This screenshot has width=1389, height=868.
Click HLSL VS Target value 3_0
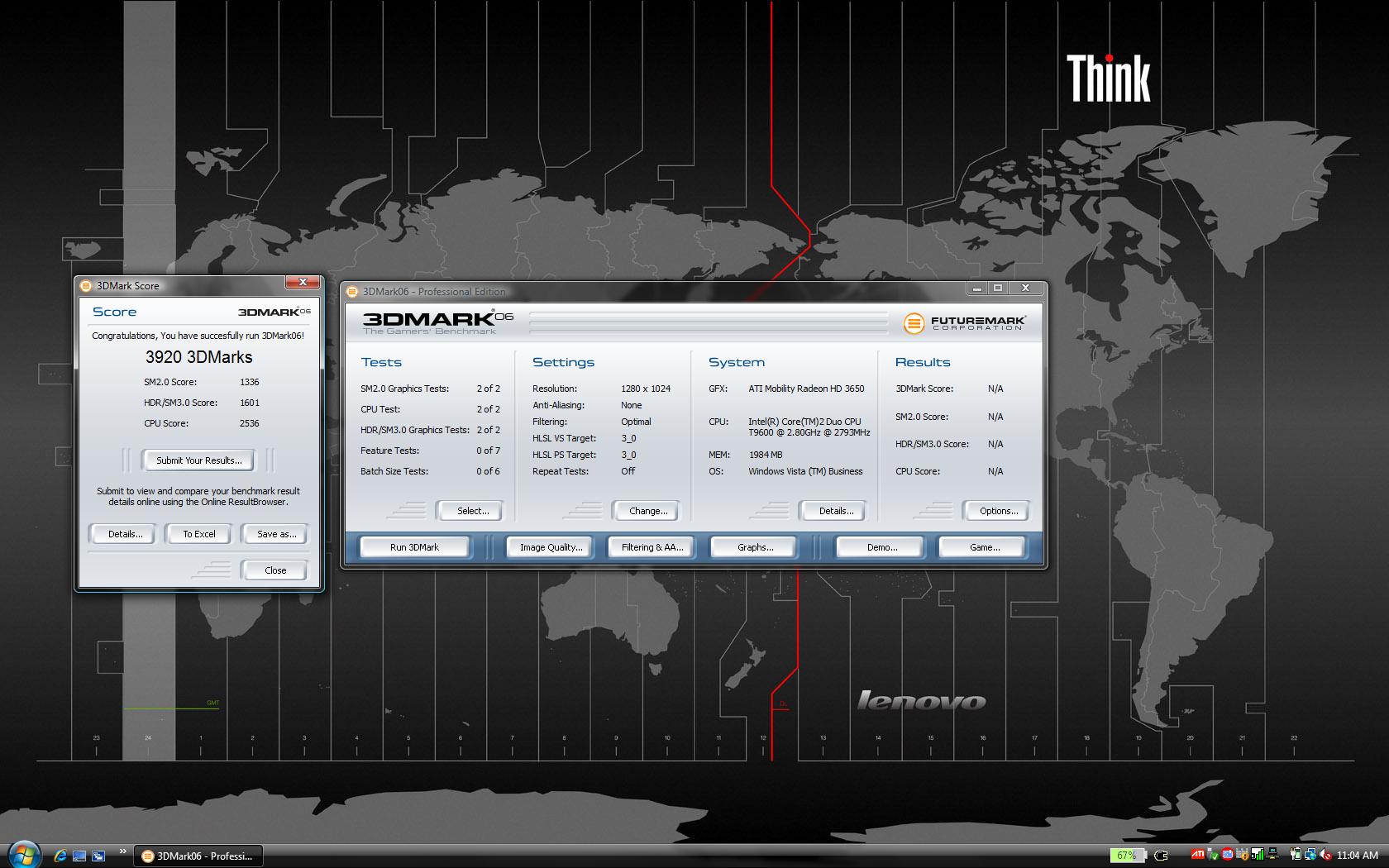(629, 438)
